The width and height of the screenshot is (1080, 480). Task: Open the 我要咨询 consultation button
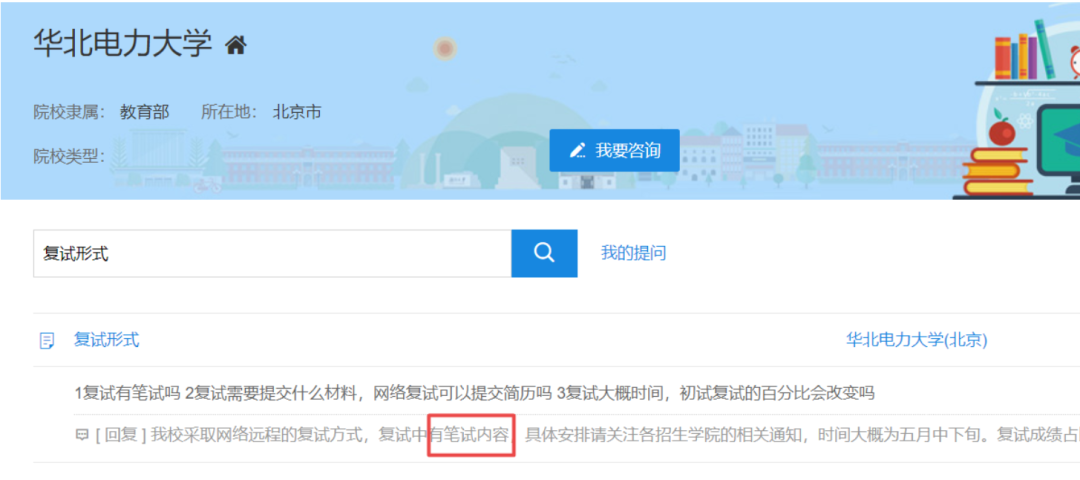coord(614,150)
